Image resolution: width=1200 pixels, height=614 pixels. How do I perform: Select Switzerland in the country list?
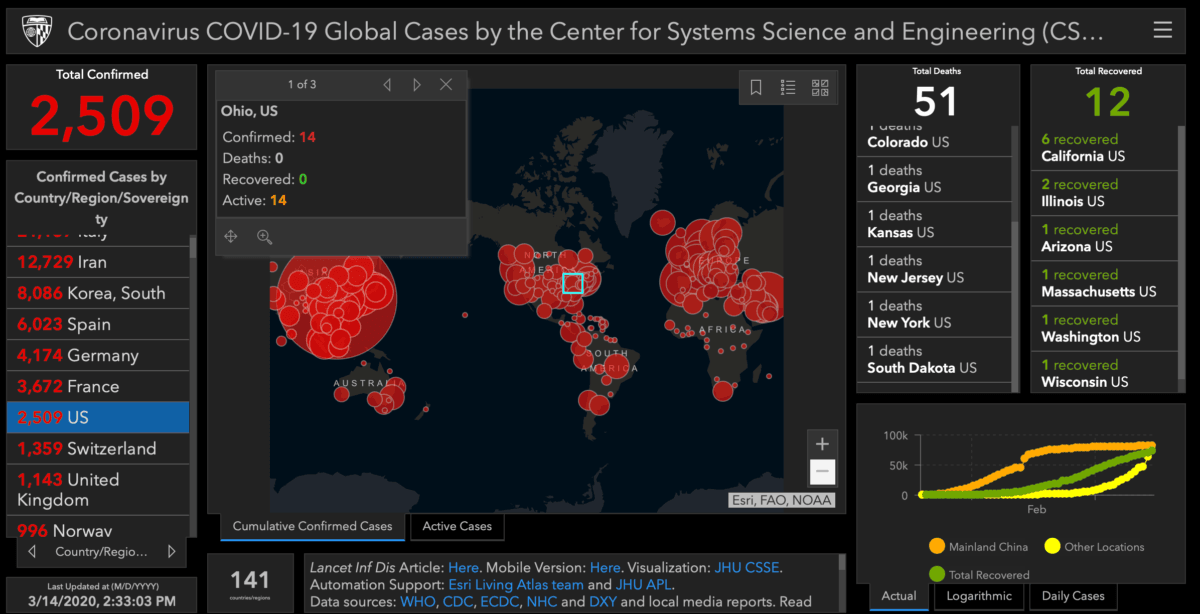click(x=98, y=448)
